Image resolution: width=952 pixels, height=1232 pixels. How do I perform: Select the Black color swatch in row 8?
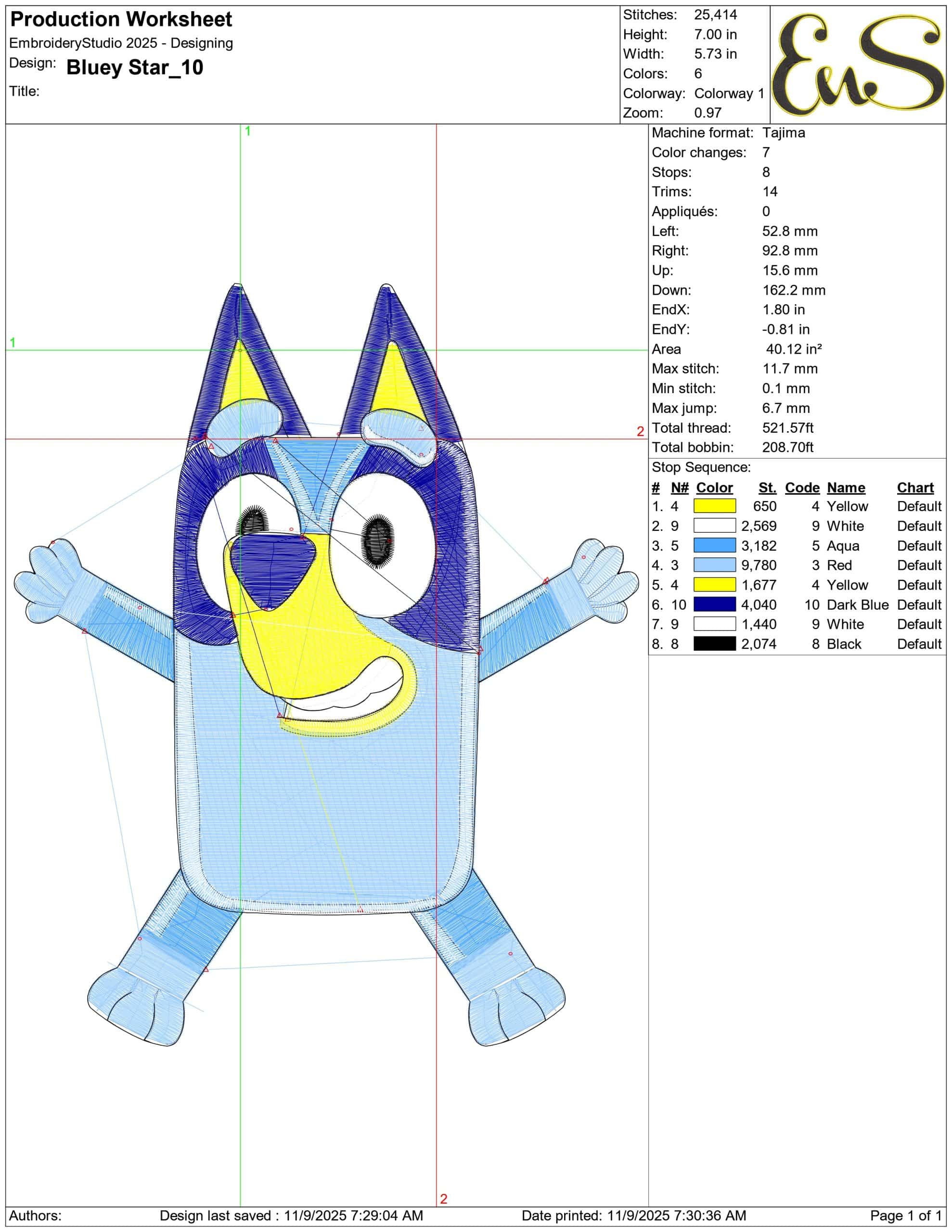(x=714, y=643)
